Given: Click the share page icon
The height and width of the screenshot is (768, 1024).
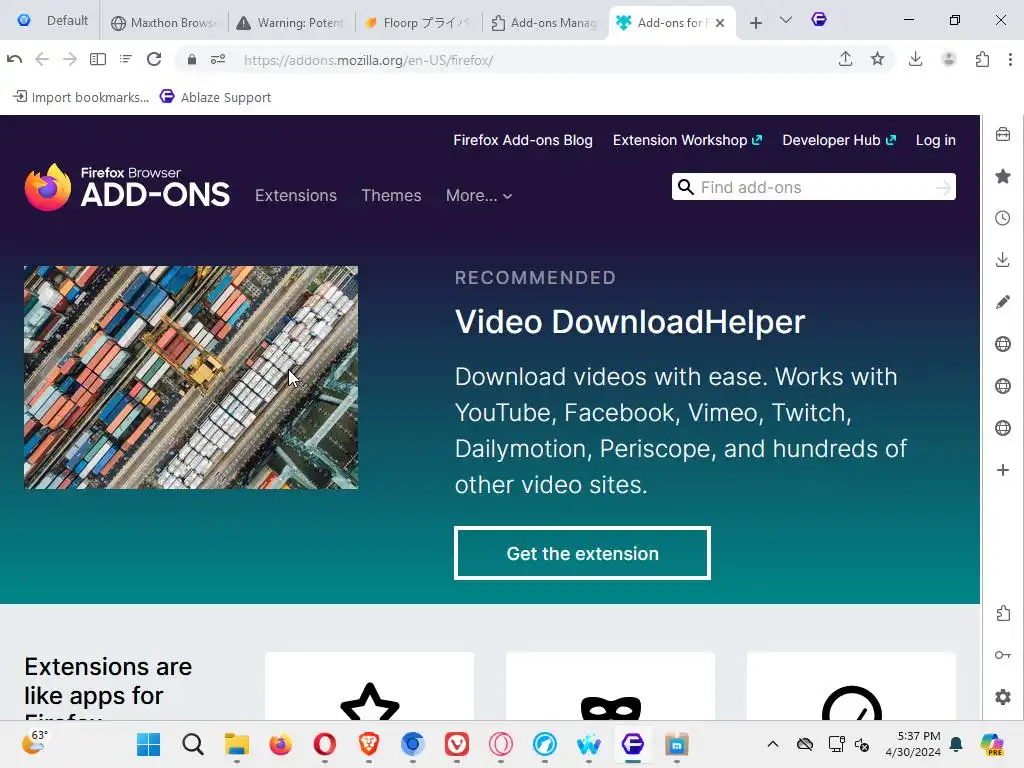Looking at the screenshot, I should pos(846,59).
